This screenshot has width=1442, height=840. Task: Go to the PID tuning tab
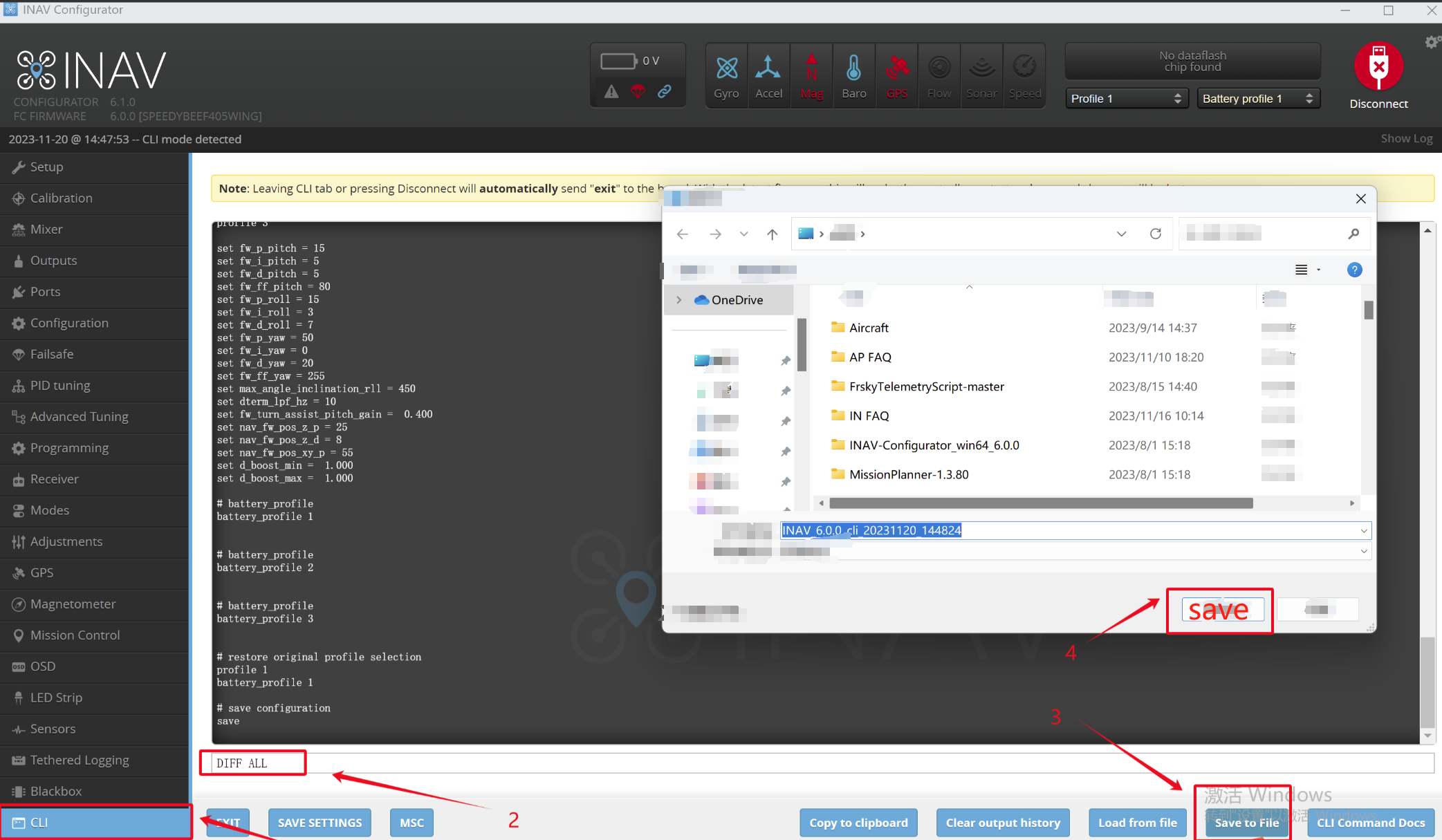pyautogui.click(x=95, y=385)
